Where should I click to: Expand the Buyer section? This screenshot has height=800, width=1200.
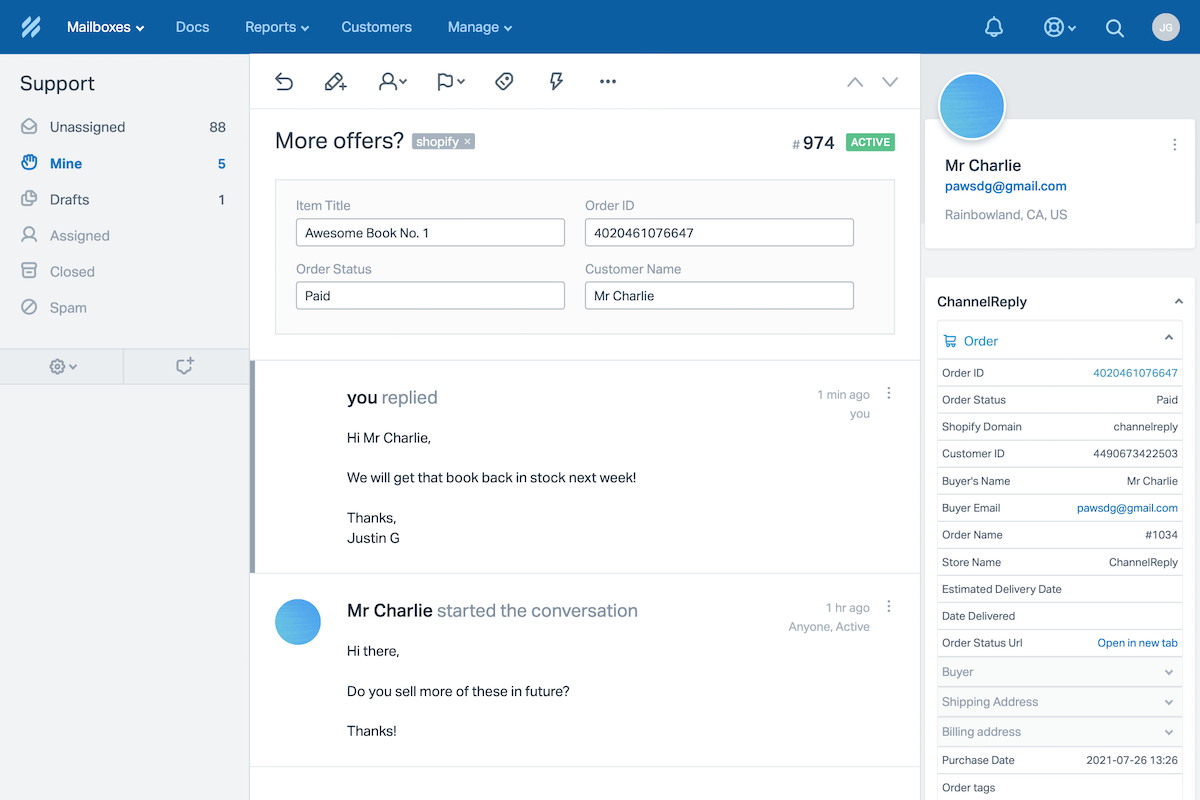click(x=1060, y=672)
